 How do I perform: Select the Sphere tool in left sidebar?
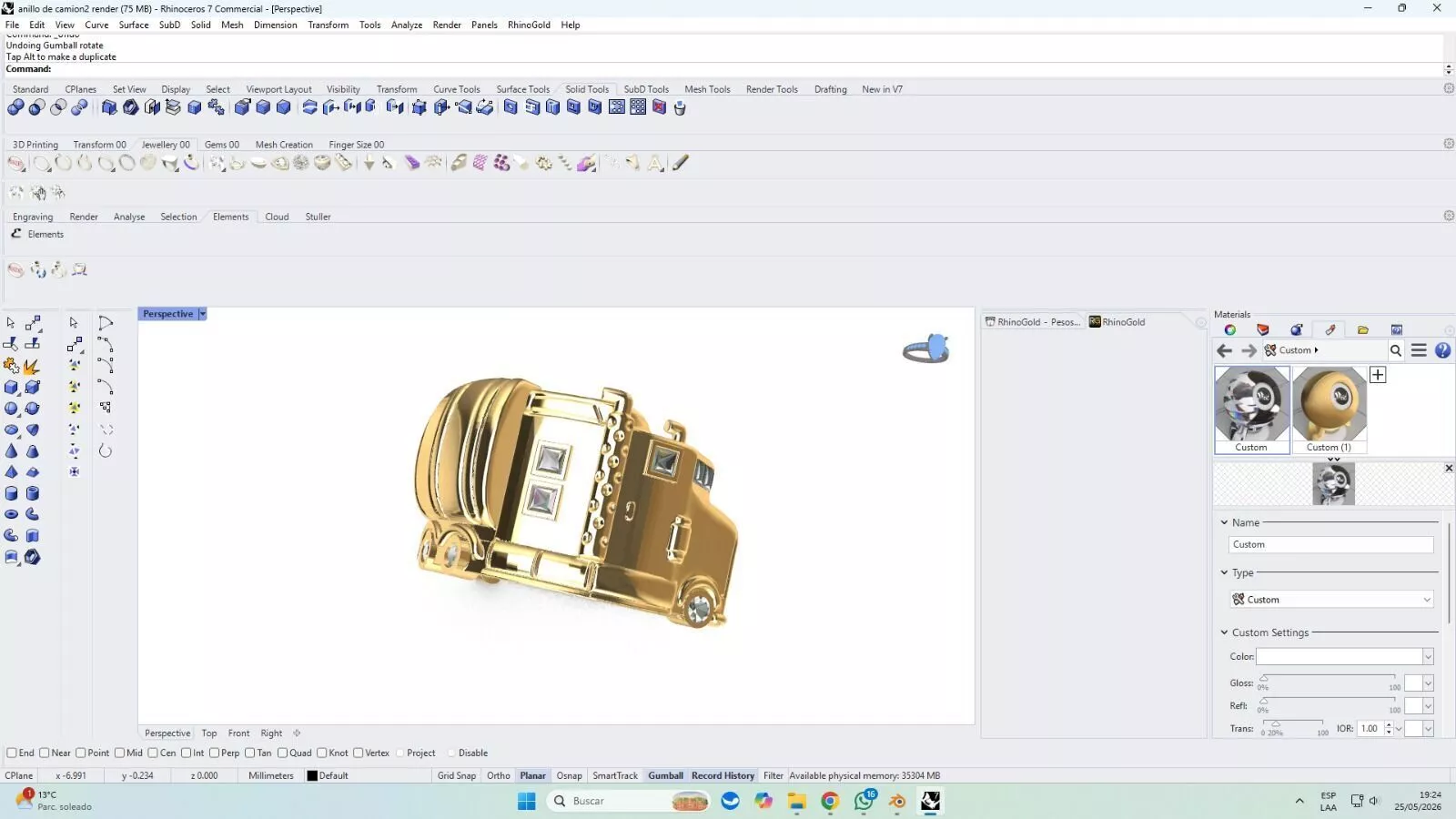pos(11,409)
